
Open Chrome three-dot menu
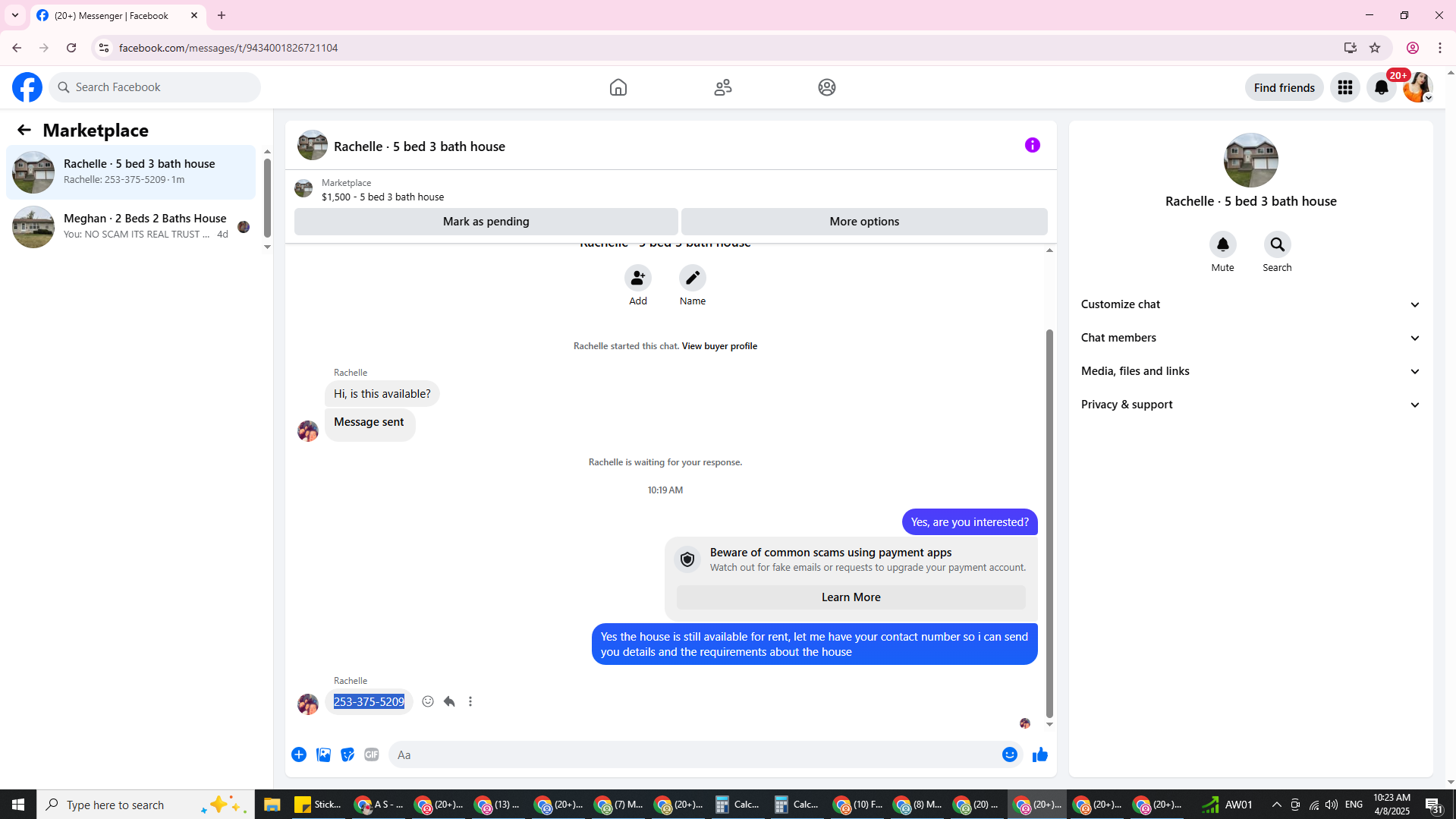[x=1440, y=48]
